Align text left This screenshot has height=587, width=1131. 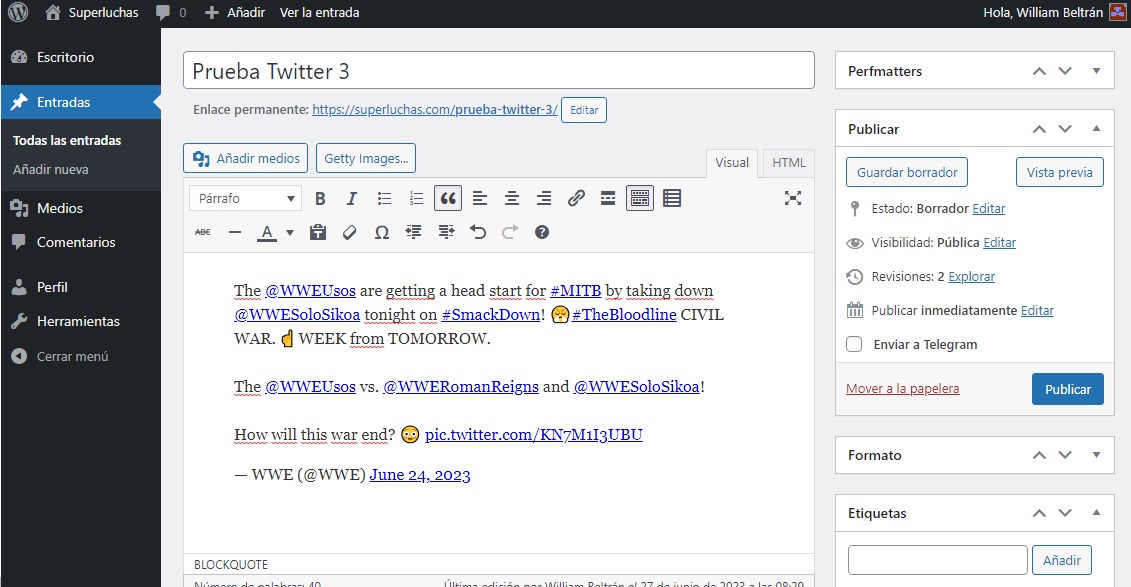coord(480,198)
